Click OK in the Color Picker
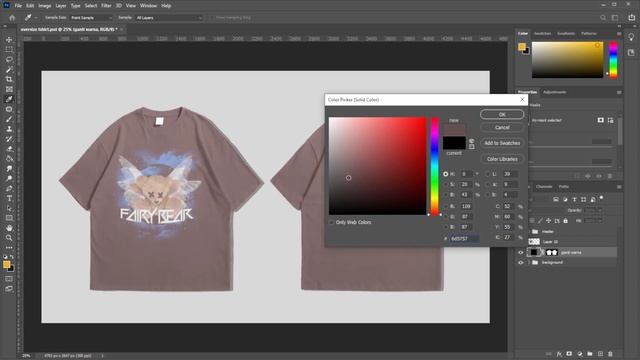 502,115
